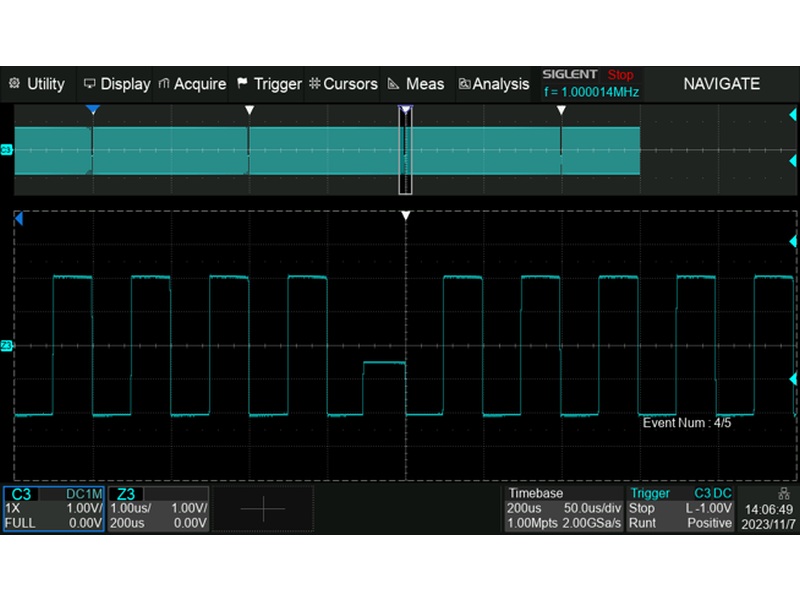The width and height of the screenshot is (800, 600).
Task: Open the Analysis menu
Action: [x=494, y=84]
